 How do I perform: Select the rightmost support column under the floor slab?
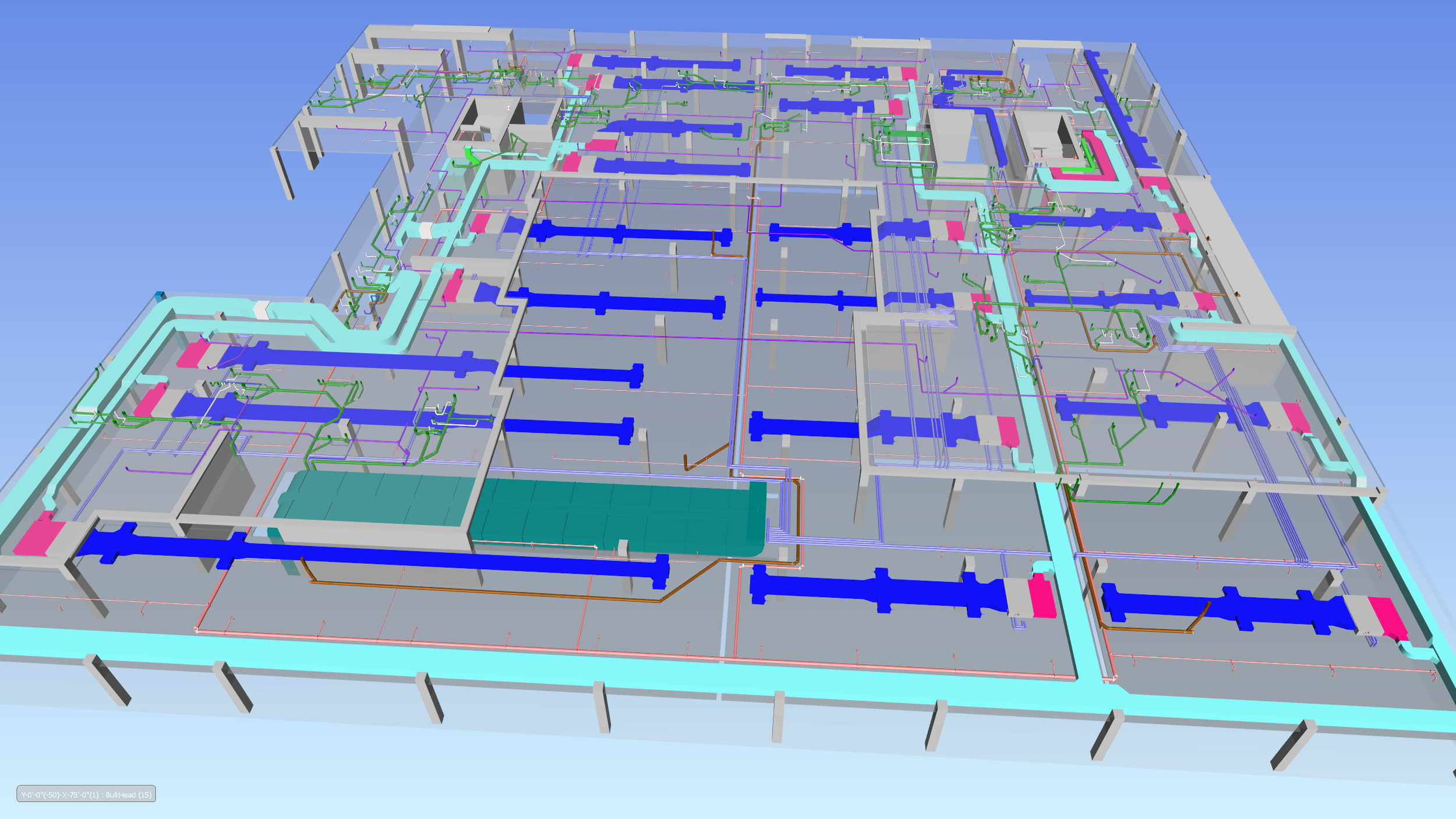(x=1294, y=746)
